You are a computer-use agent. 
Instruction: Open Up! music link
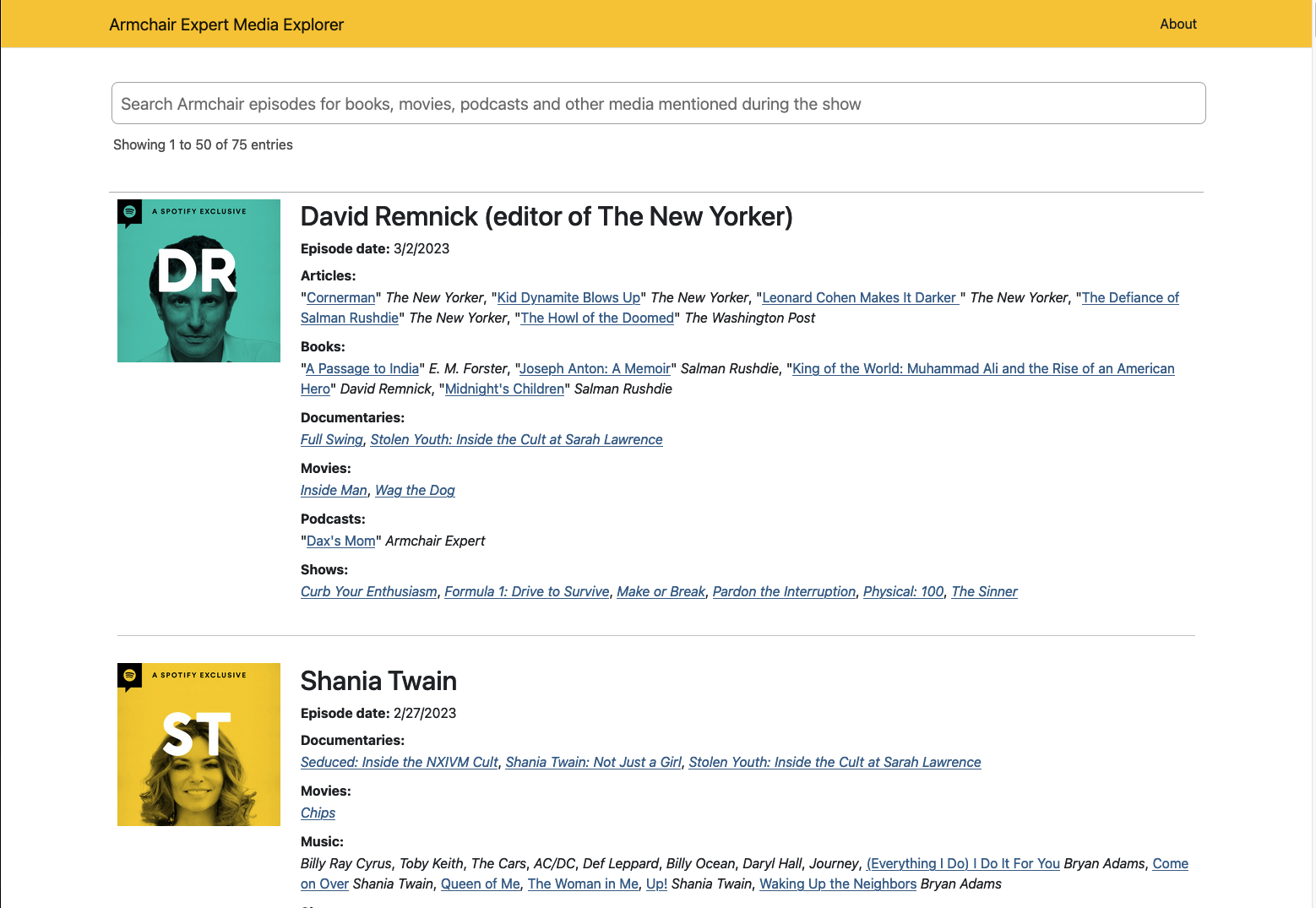coord(656,884)
